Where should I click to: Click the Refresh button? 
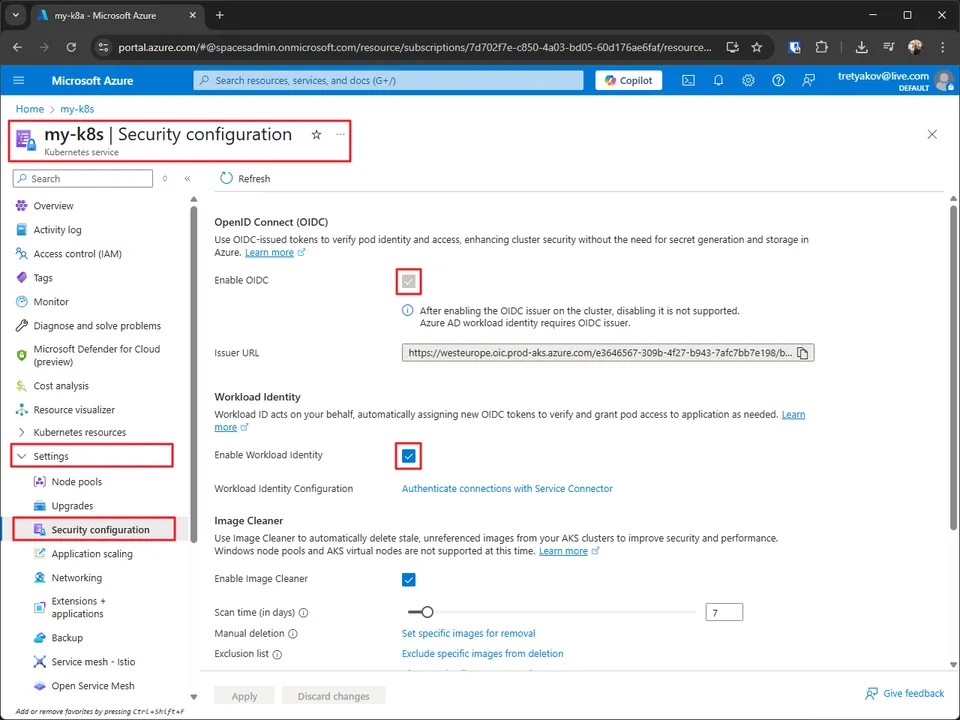[245, 178]
